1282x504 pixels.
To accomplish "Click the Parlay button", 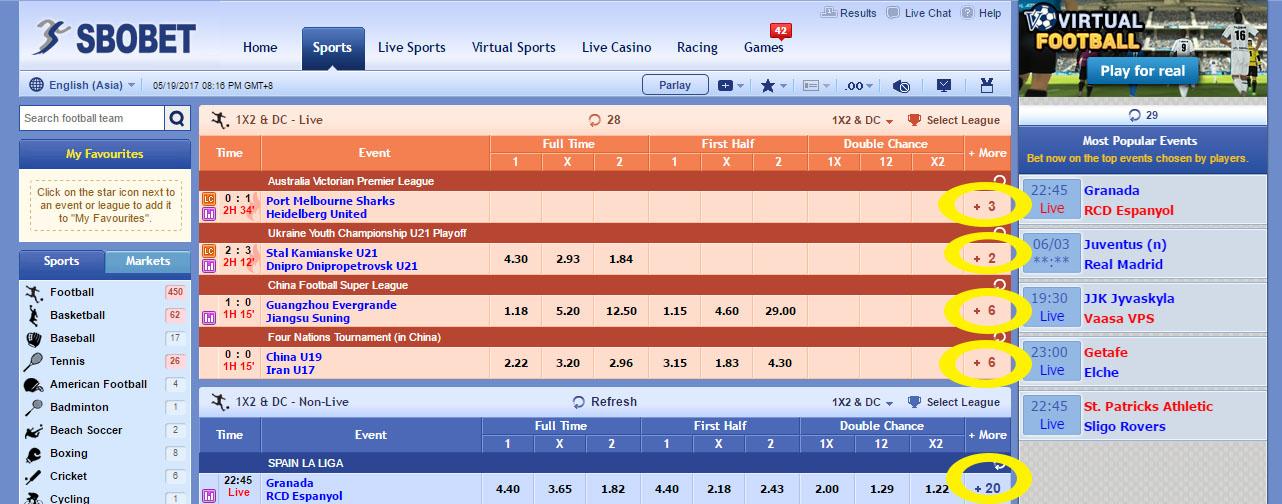I will (675, 85).
